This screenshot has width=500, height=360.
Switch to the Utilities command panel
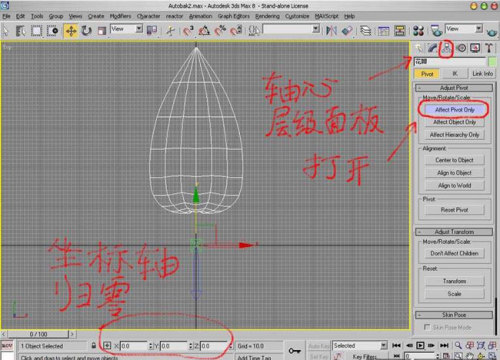[489, 48]
